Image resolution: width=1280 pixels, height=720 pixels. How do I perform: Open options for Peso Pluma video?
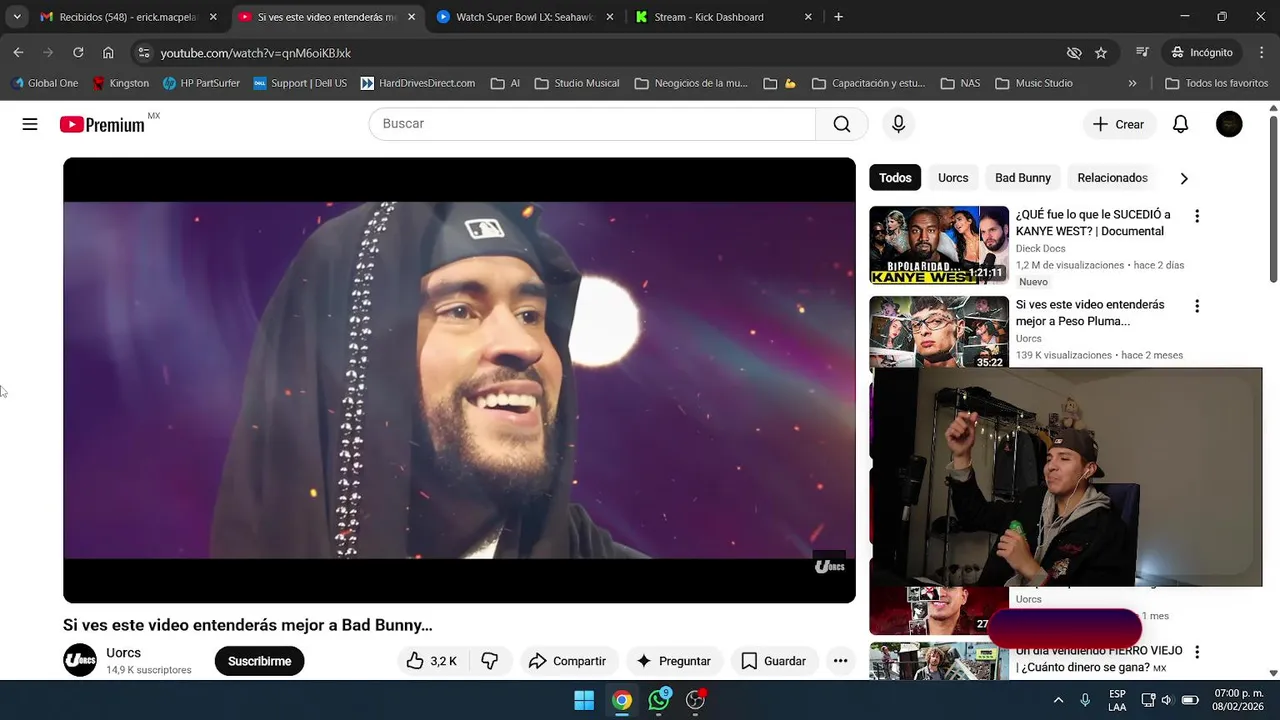(1197, 306)
